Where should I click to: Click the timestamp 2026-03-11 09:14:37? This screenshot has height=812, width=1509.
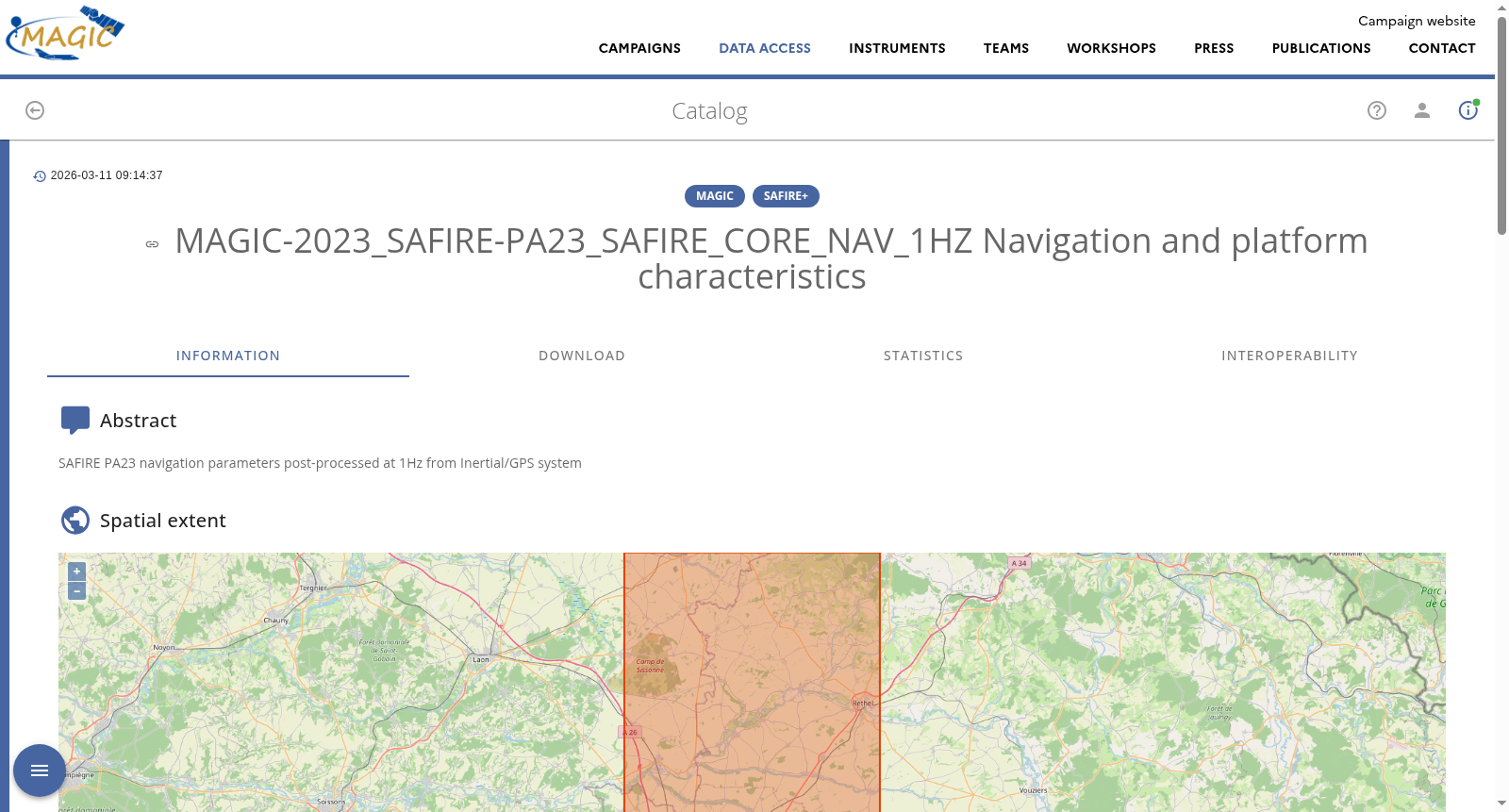107,175
